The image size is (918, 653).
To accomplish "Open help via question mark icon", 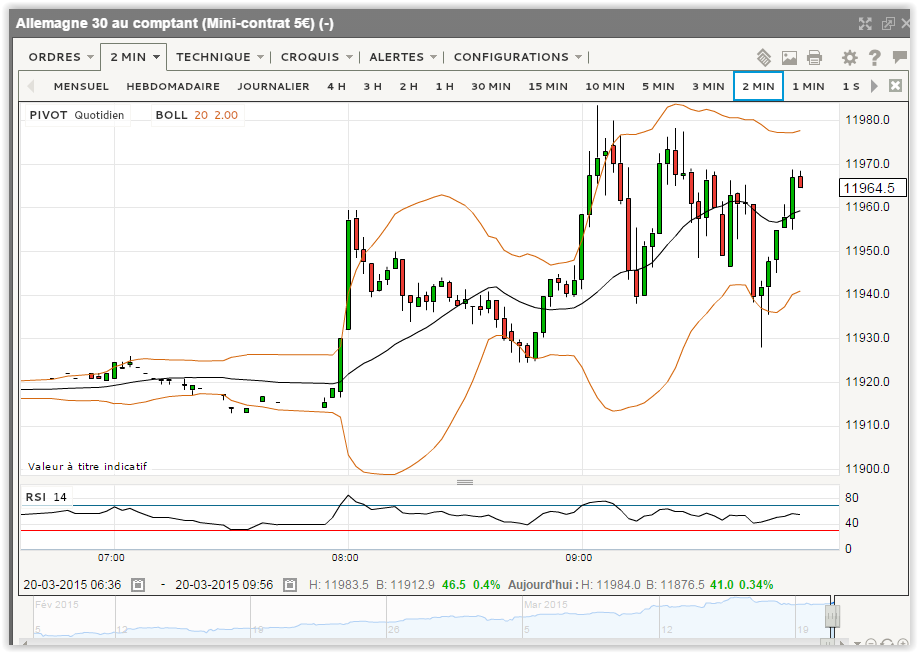I will (x=875, y=57).
